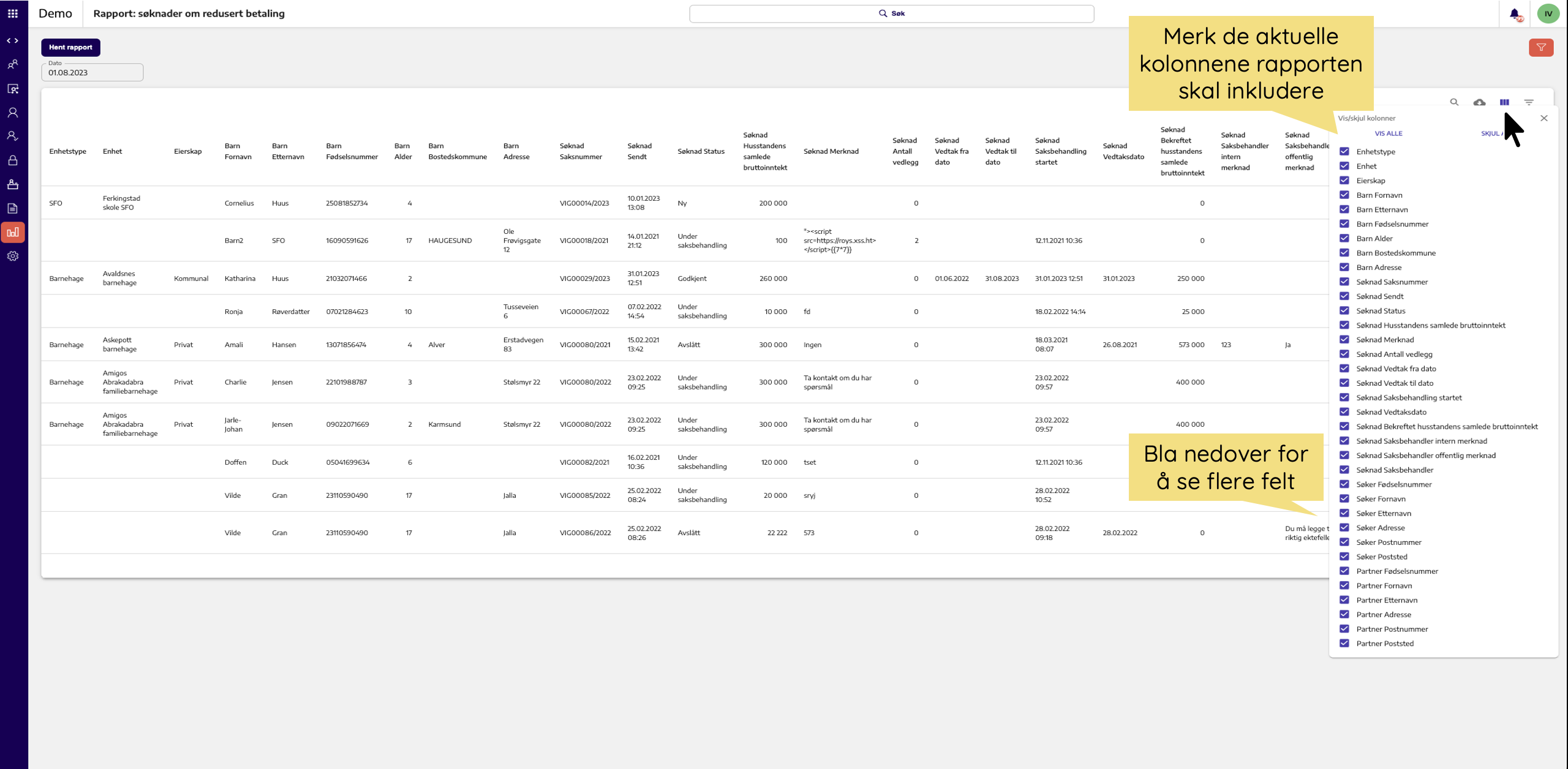Image resolution: width=1568 pixels, height=769 pixels.
Task: Open the person at desk sidebar icon
Action: click(13, 184)
